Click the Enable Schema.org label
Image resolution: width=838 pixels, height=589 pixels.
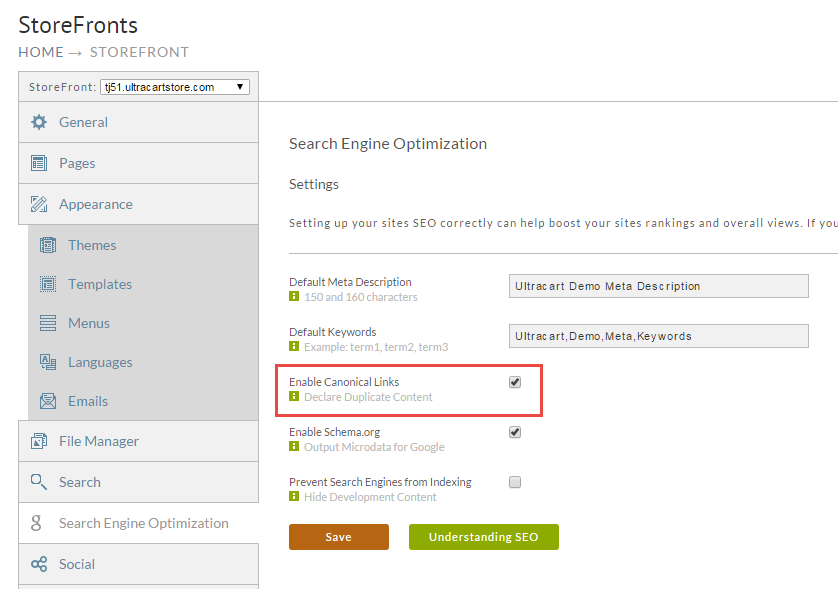coord(335,432)
